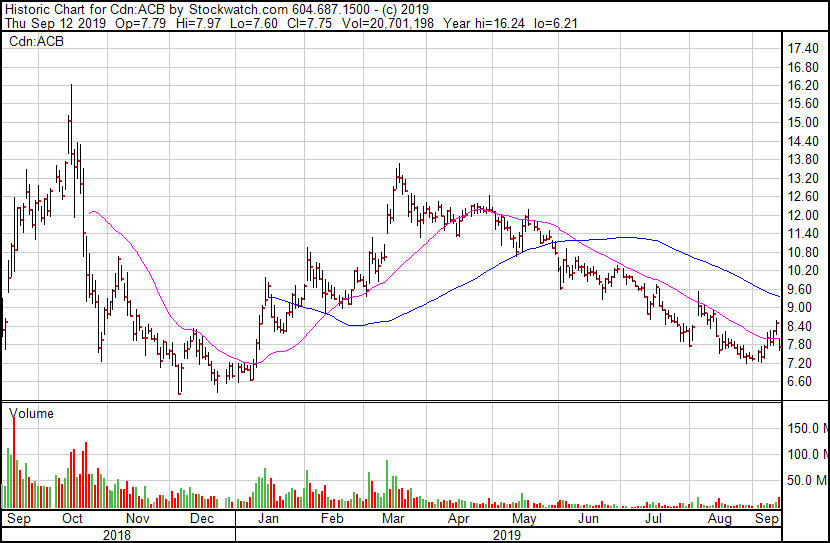
Task: Click the '2019' year label on bottom axis
Action: click(x=507, y=535)
